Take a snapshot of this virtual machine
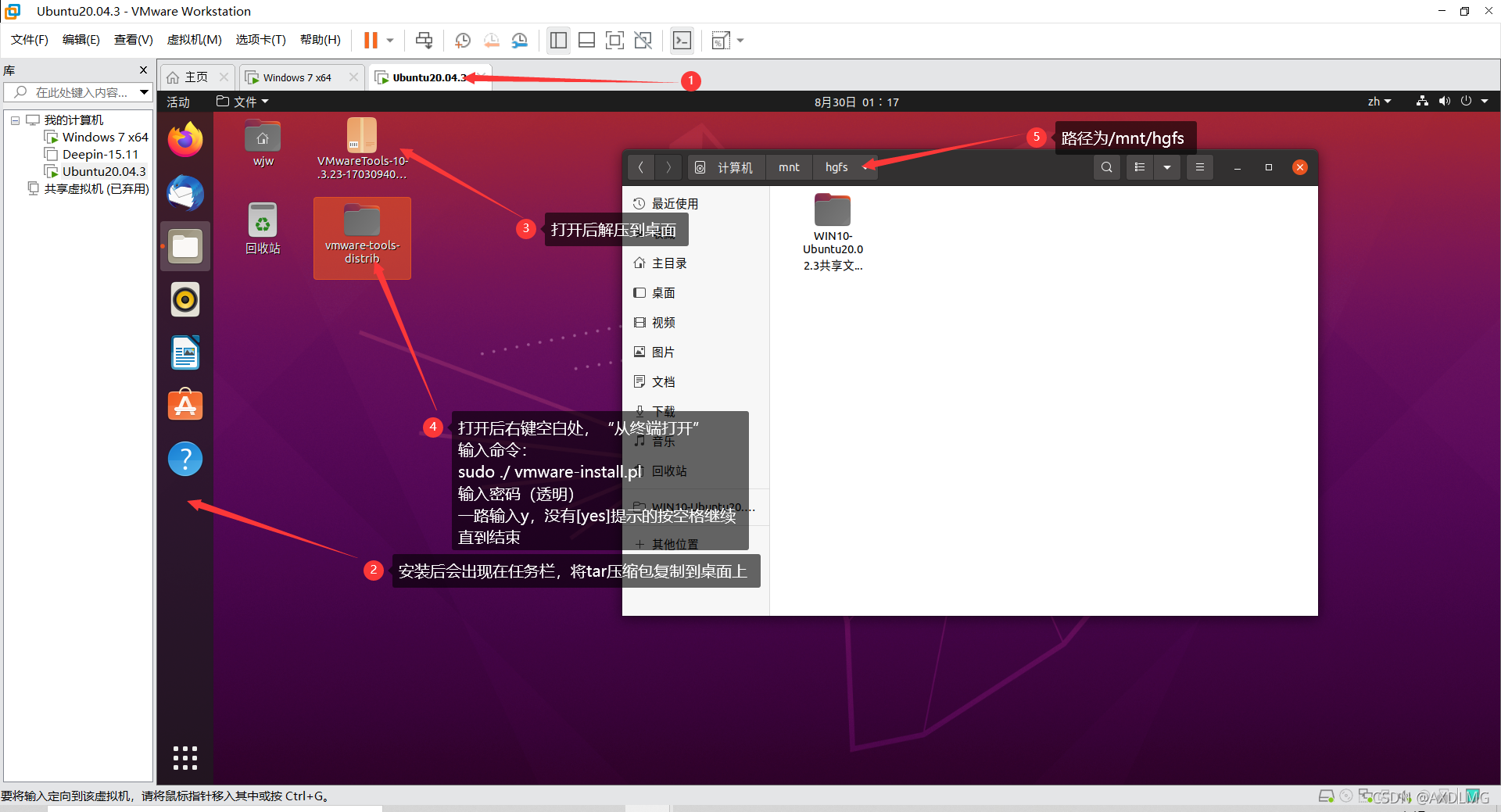The height and width of the screenshot is (812, 1501). pyautogui.click(x=462, y=40)
